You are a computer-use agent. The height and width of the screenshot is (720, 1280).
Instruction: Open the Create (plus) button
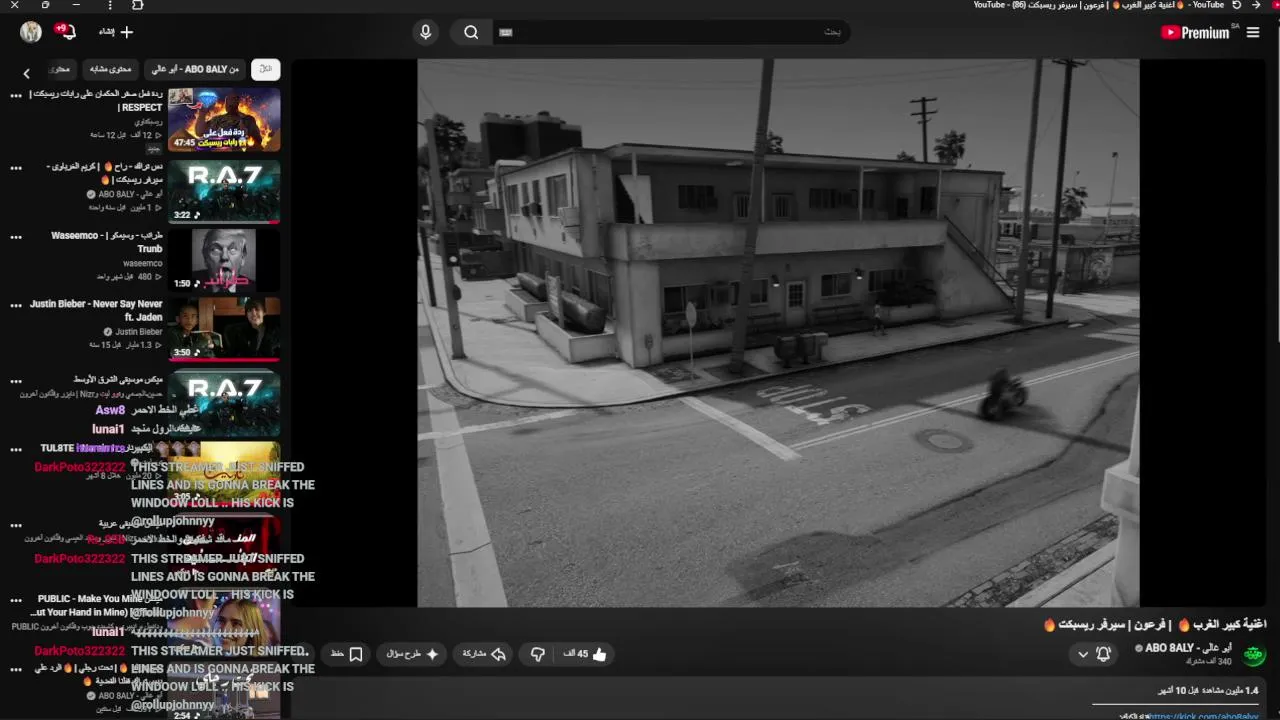116,32
